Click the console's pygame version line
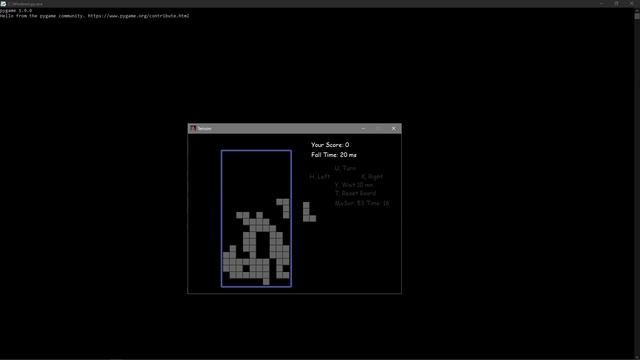 tap(16, 11)
